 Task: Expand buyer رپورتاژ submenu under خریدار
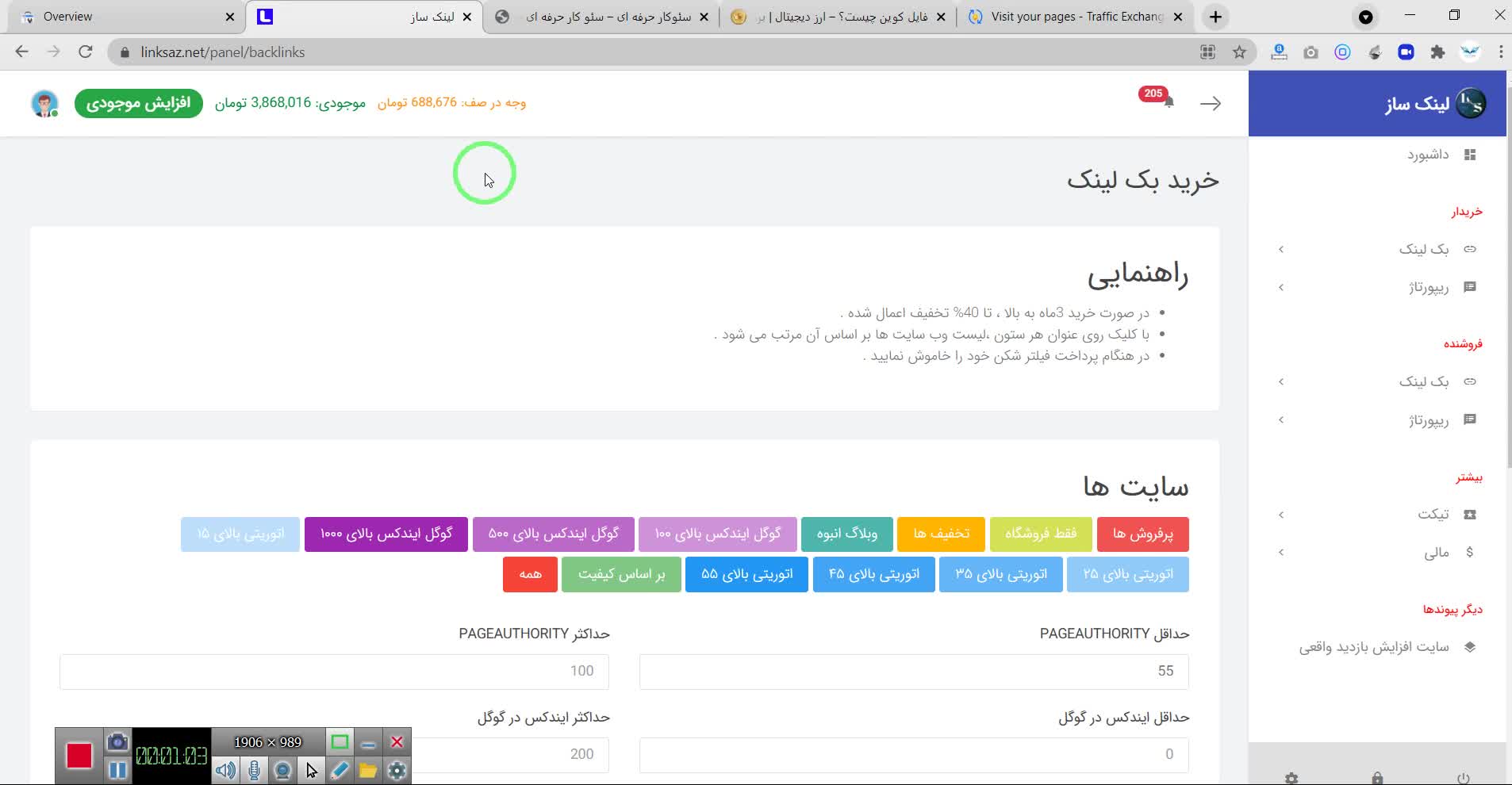coord(1378,287)
